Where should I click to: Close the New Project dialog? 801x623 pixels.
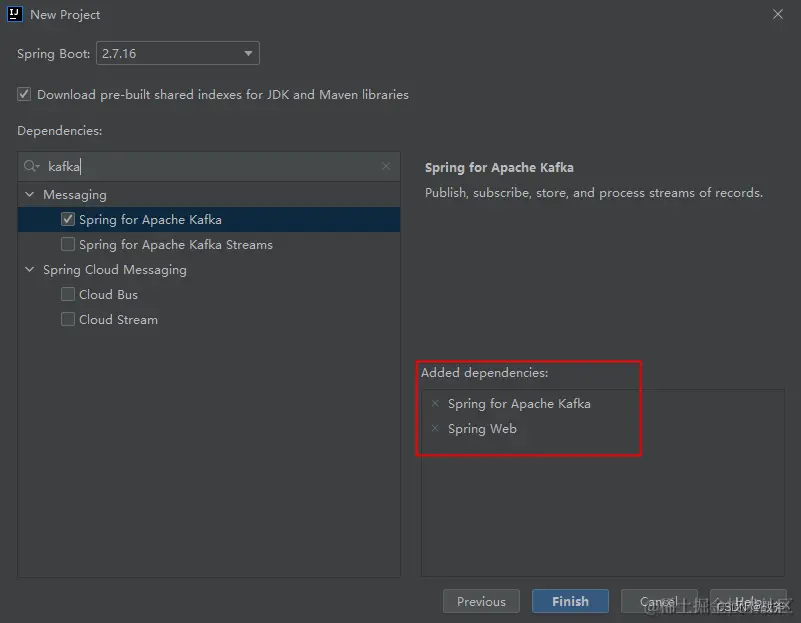(x=778, y=14)
